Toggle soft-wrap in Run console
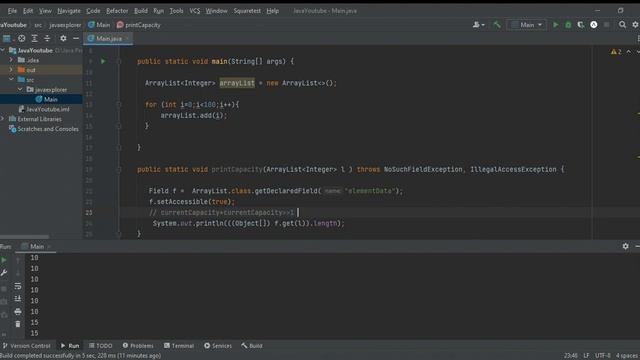Viewport: 640px width, 360px height. (x=18, y=287)
